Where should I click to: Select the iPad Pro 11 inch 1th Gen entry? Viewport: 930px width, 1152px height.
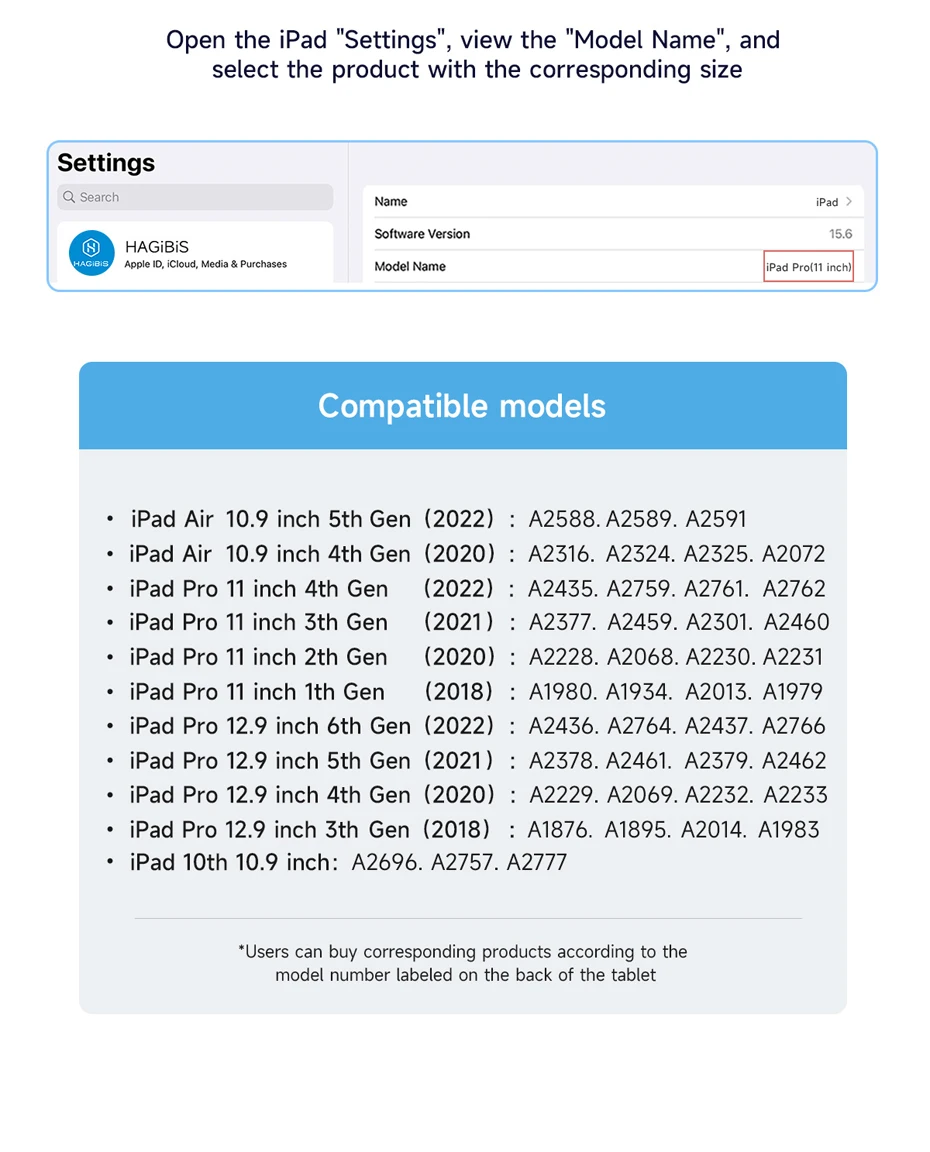pyautogui.click(x=256, y=692)
